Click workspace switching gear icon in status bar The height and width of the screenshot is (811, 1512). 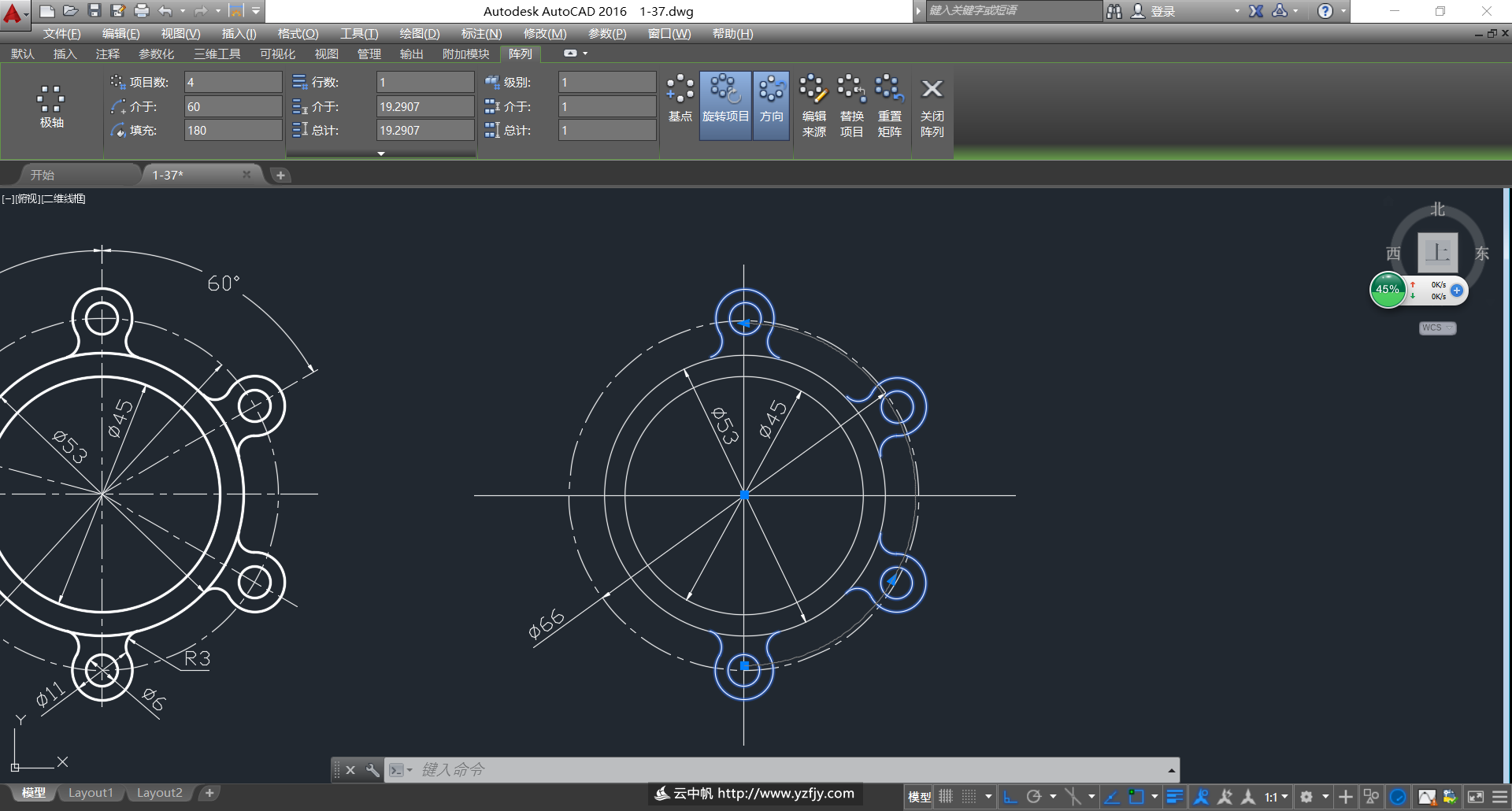(1306, 797)
